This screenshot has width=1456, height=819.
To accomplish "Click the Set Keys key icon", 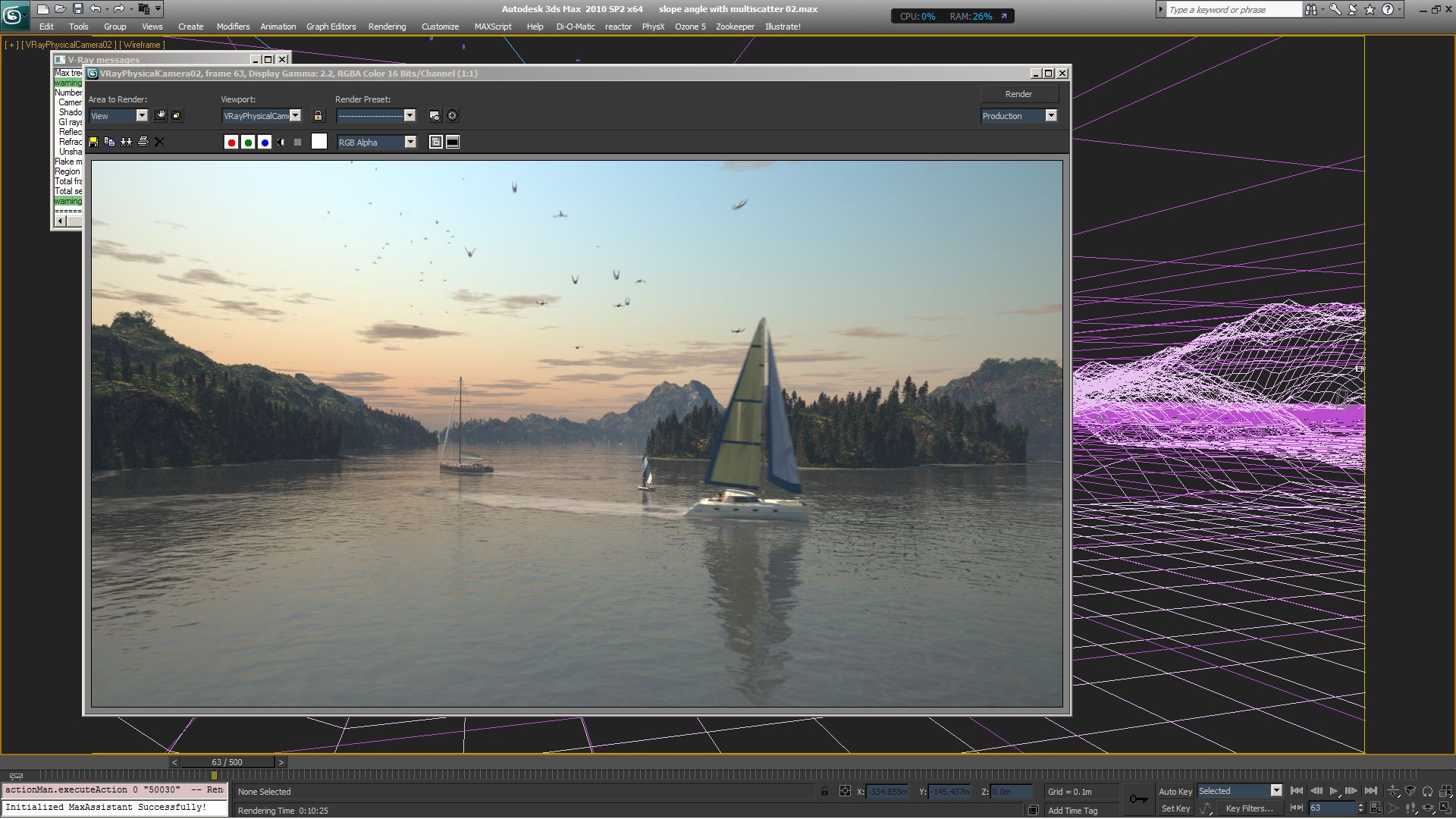I will 1138,799.
